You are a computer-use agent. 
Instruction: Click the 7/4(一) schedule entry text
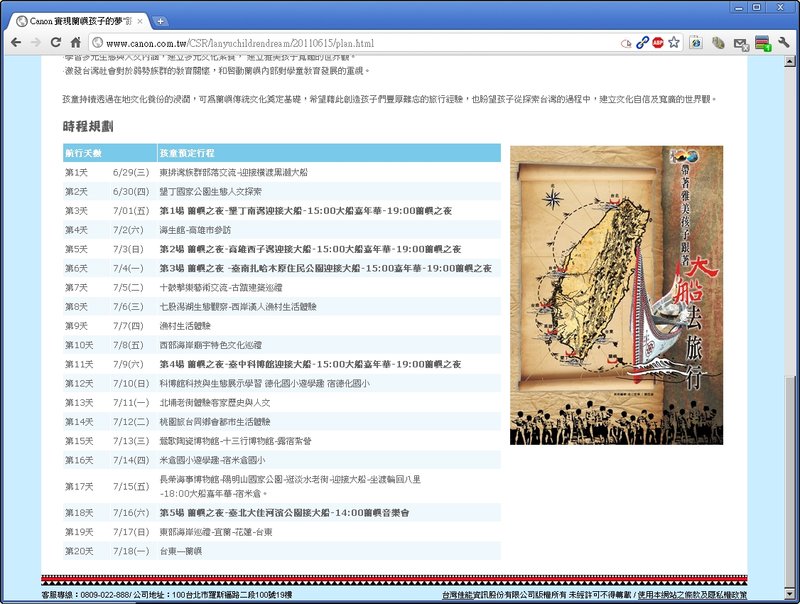[x=326, y=268]
